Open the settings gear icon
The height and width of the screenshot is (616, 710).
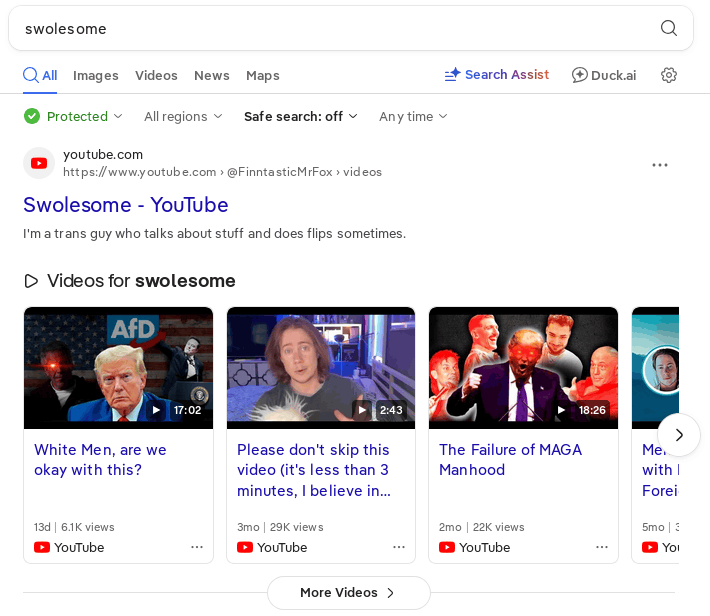pos(669,75)
